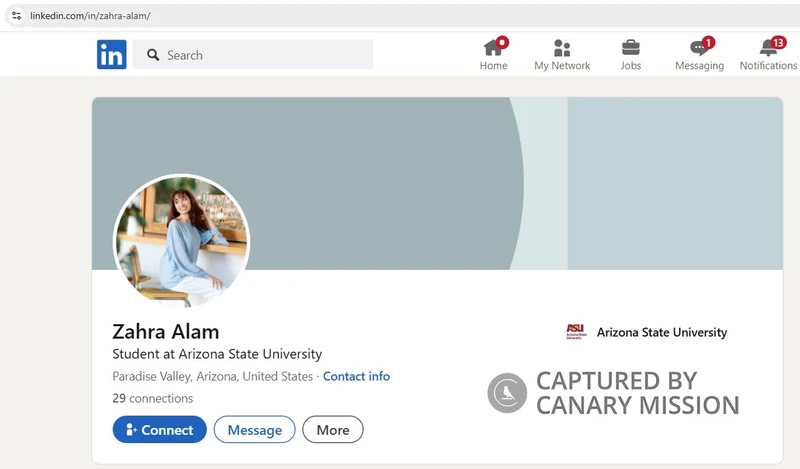
Task: Click into the Search field
Action: 253,55
